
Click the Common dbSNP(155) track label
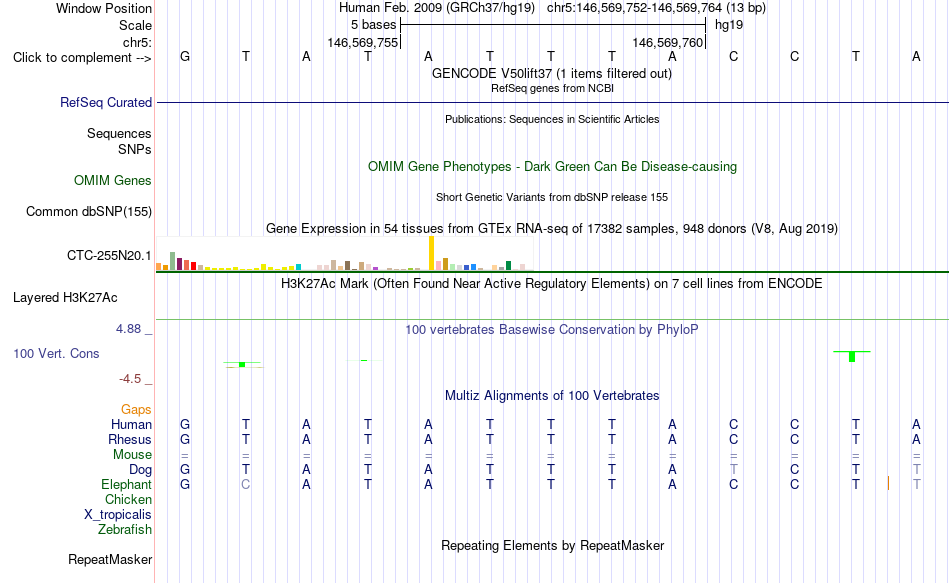[x=89, y=212]
